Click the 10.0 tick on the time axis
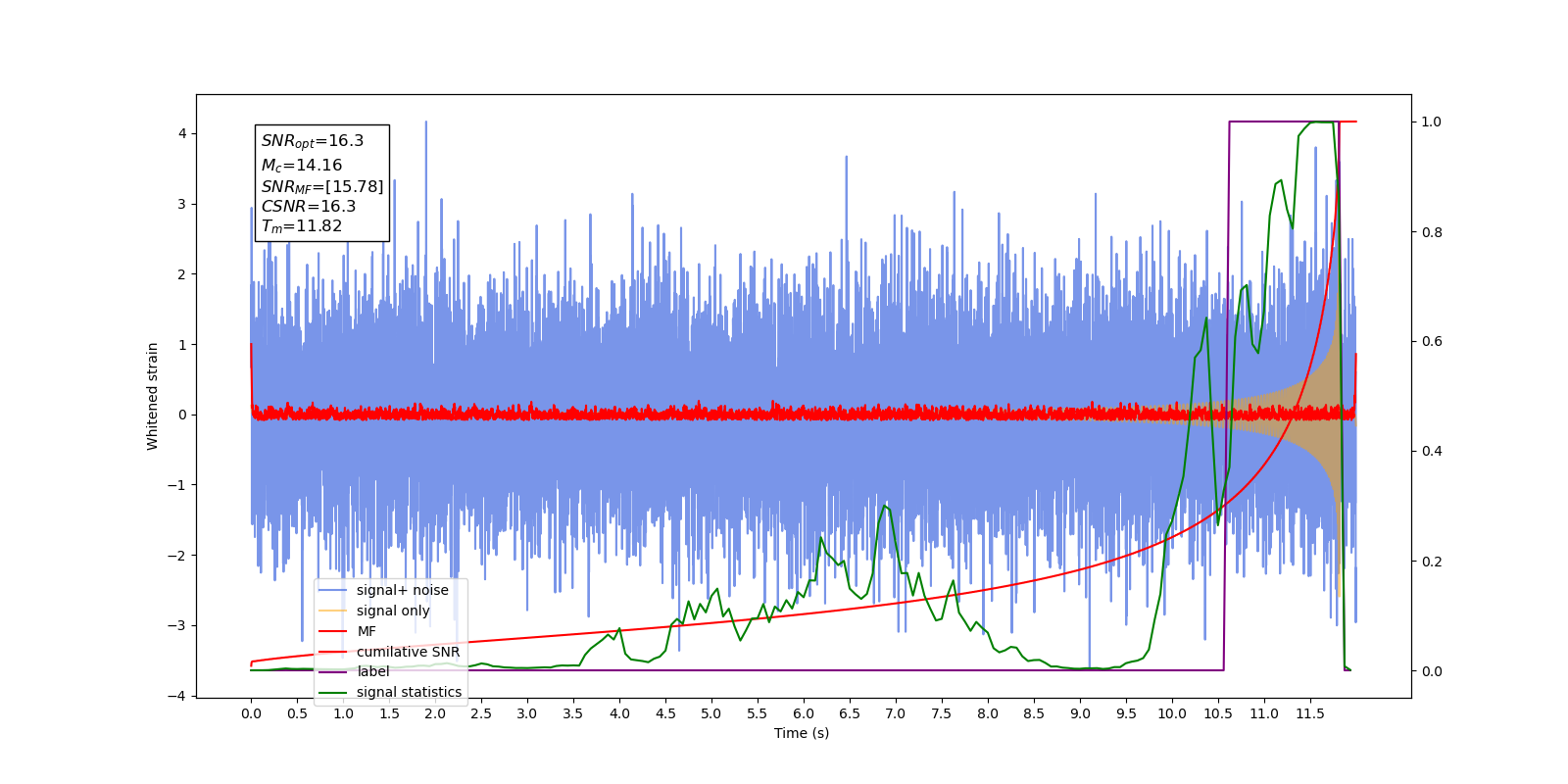This screenshot has width=1568, height=784. pos(1172,713)
